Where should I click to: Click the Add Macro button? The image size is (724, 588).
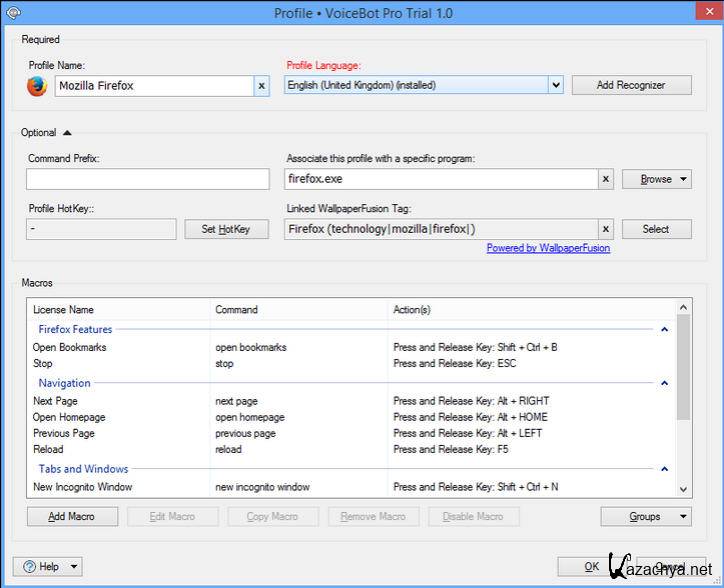click(x=73, y=517)
